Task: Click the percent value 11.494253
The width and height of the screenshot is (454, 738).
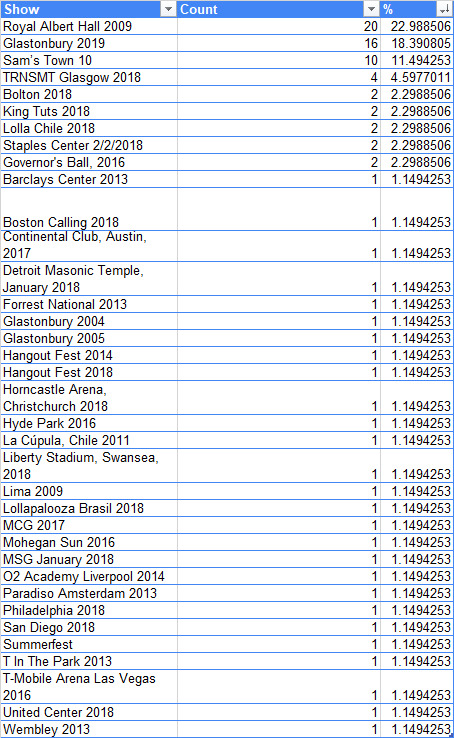Action: tap(421, 60)
